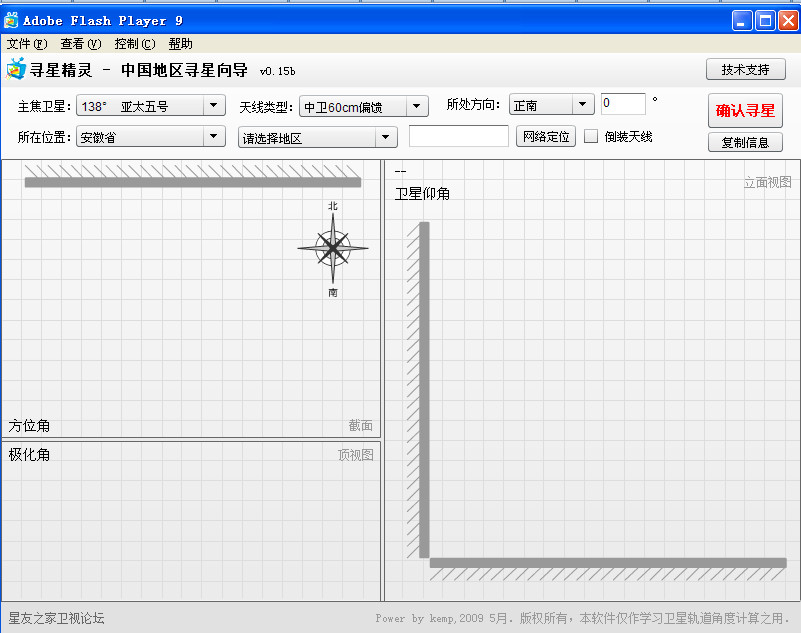801x633 pixels.
Task: Click the Adobe Flash Player title bar icon
Action: click(x=10, y=19)
